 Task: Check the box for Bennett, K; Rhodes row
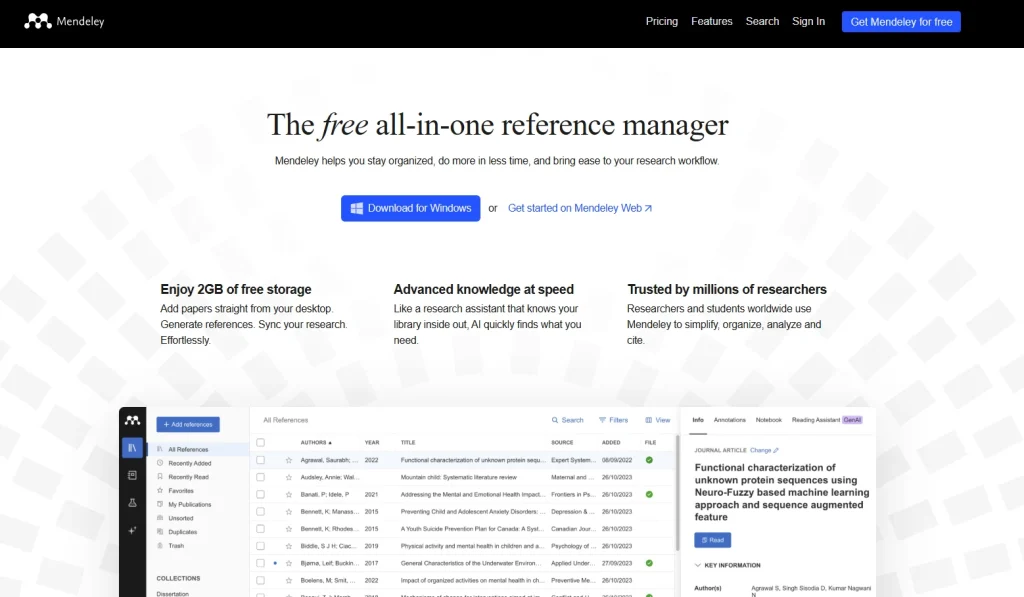point(261,528)
